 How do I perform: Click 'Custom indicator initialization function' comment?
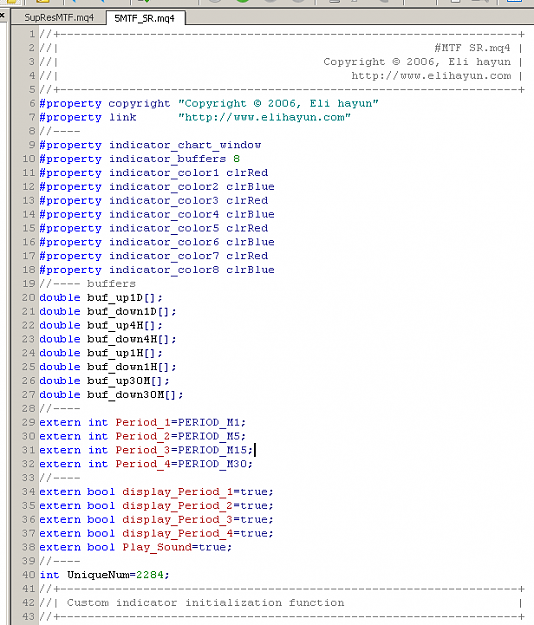click(205, 603)
